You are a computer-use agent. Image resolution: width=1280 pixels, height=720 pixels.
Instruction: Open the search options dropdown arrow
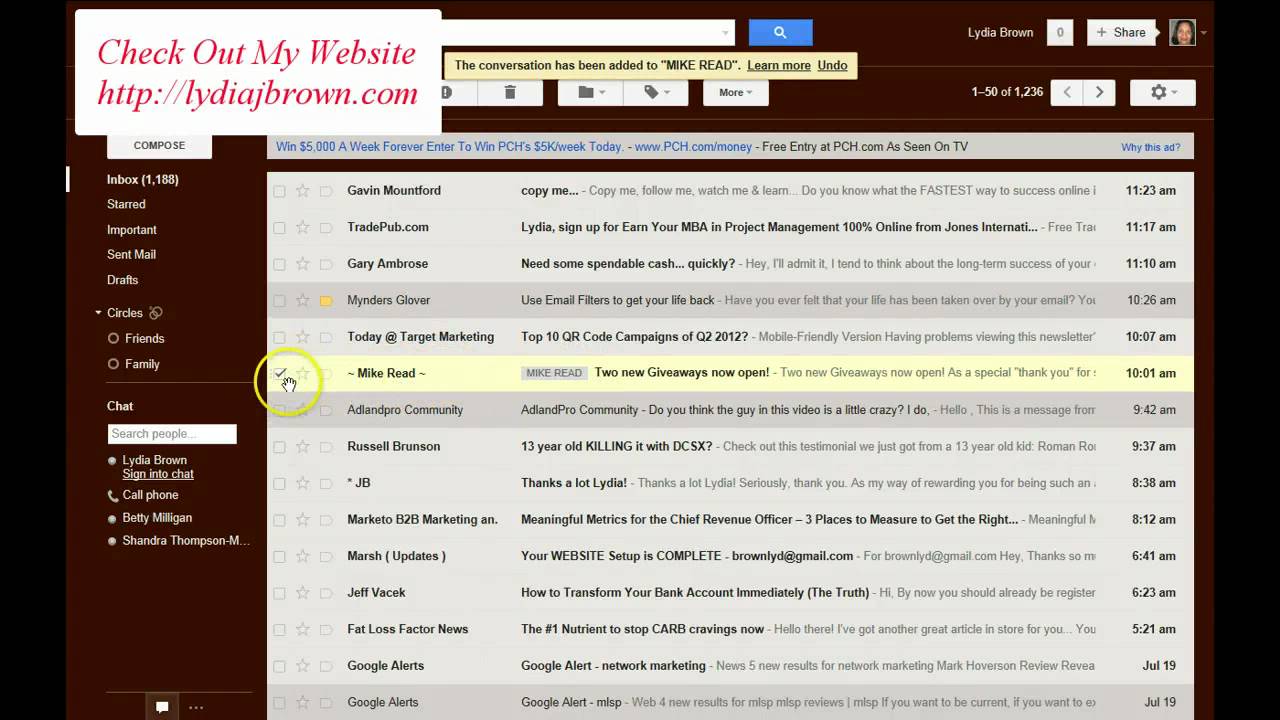(x=725, y=33)
